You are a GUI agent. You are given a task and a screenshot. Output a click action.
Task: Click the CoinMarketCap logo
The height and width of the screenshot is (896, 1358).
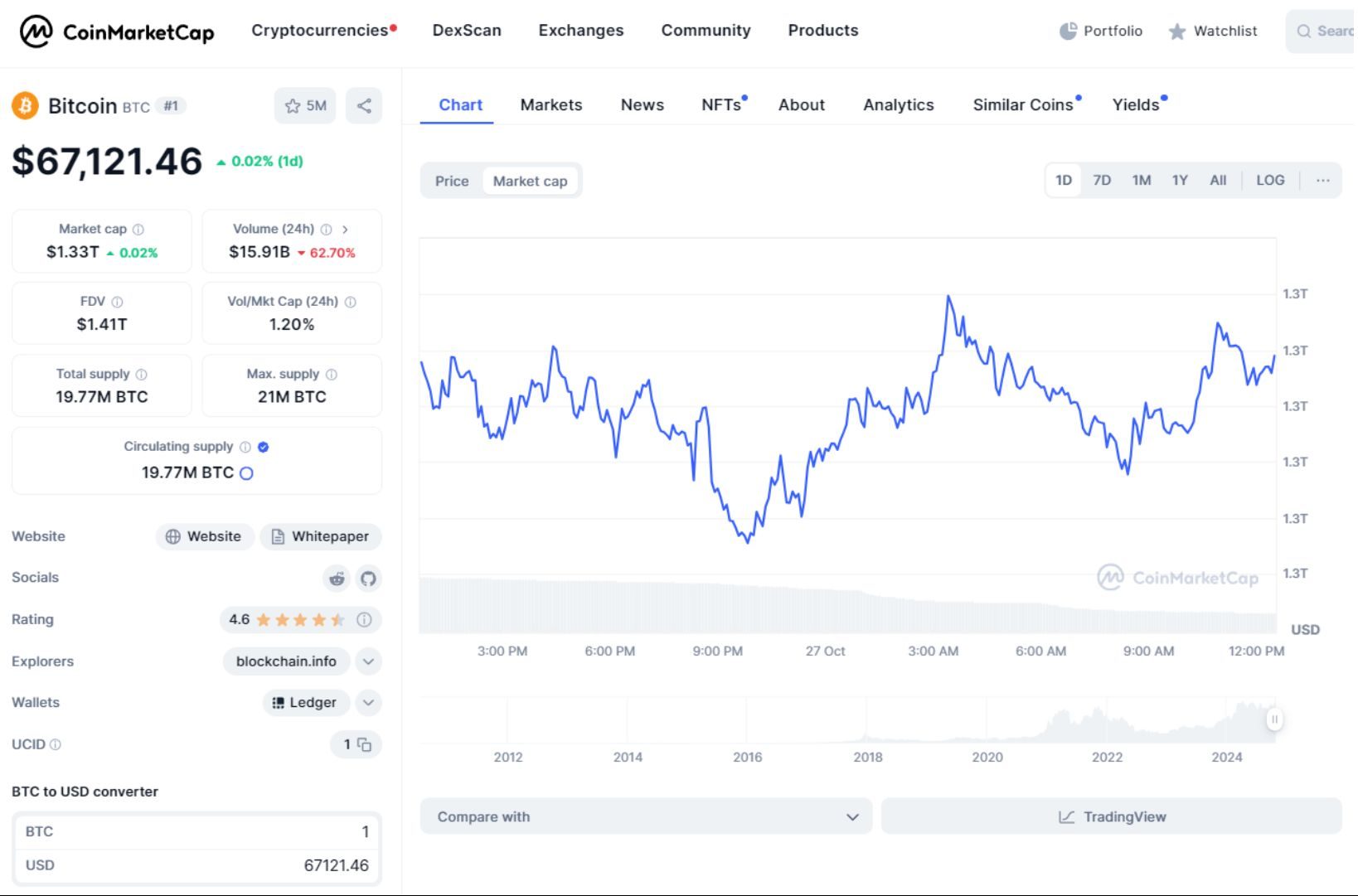tap(114, 31)
